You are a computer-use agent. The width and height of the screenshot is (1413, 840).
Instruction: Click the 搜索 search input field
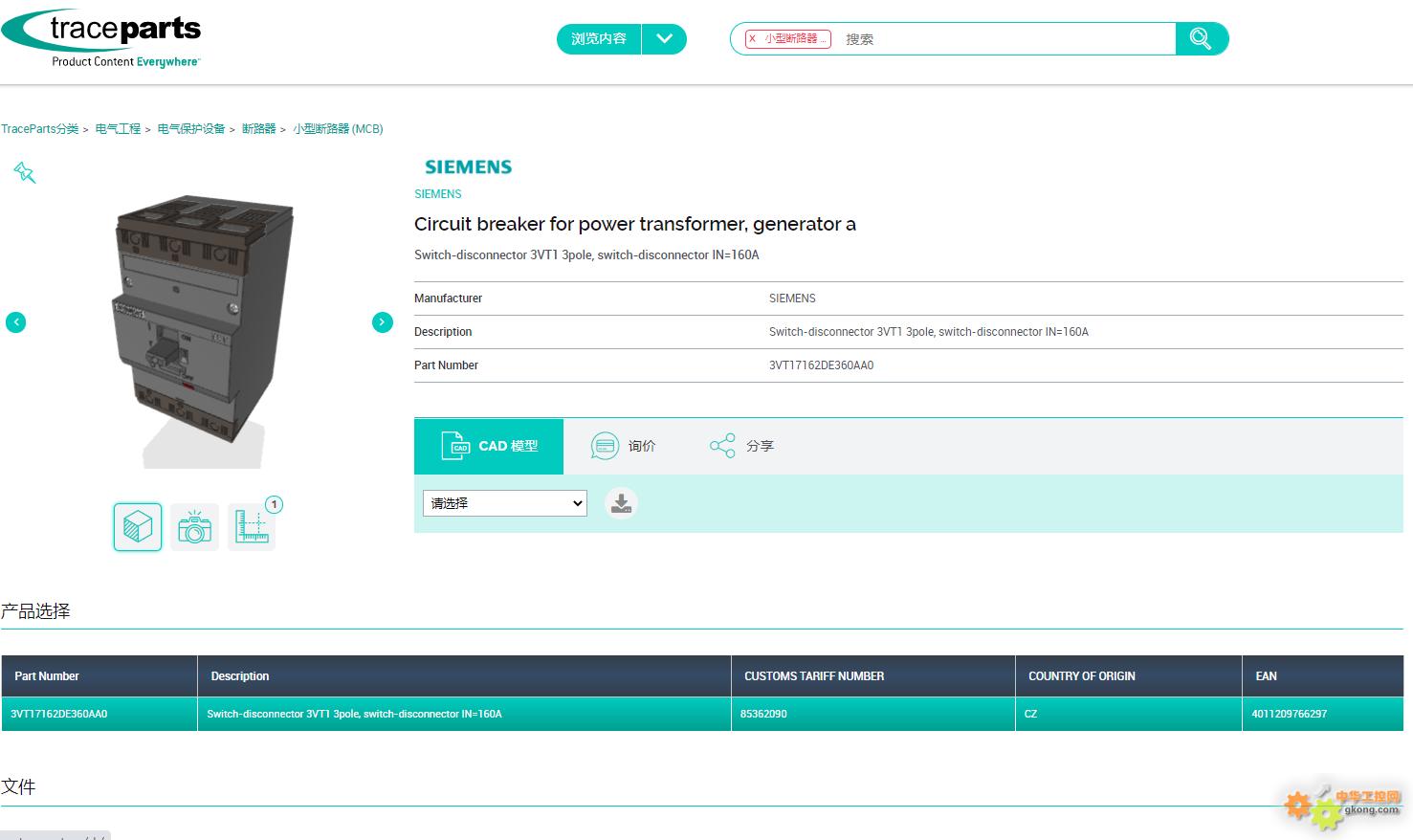point(1005,39)
